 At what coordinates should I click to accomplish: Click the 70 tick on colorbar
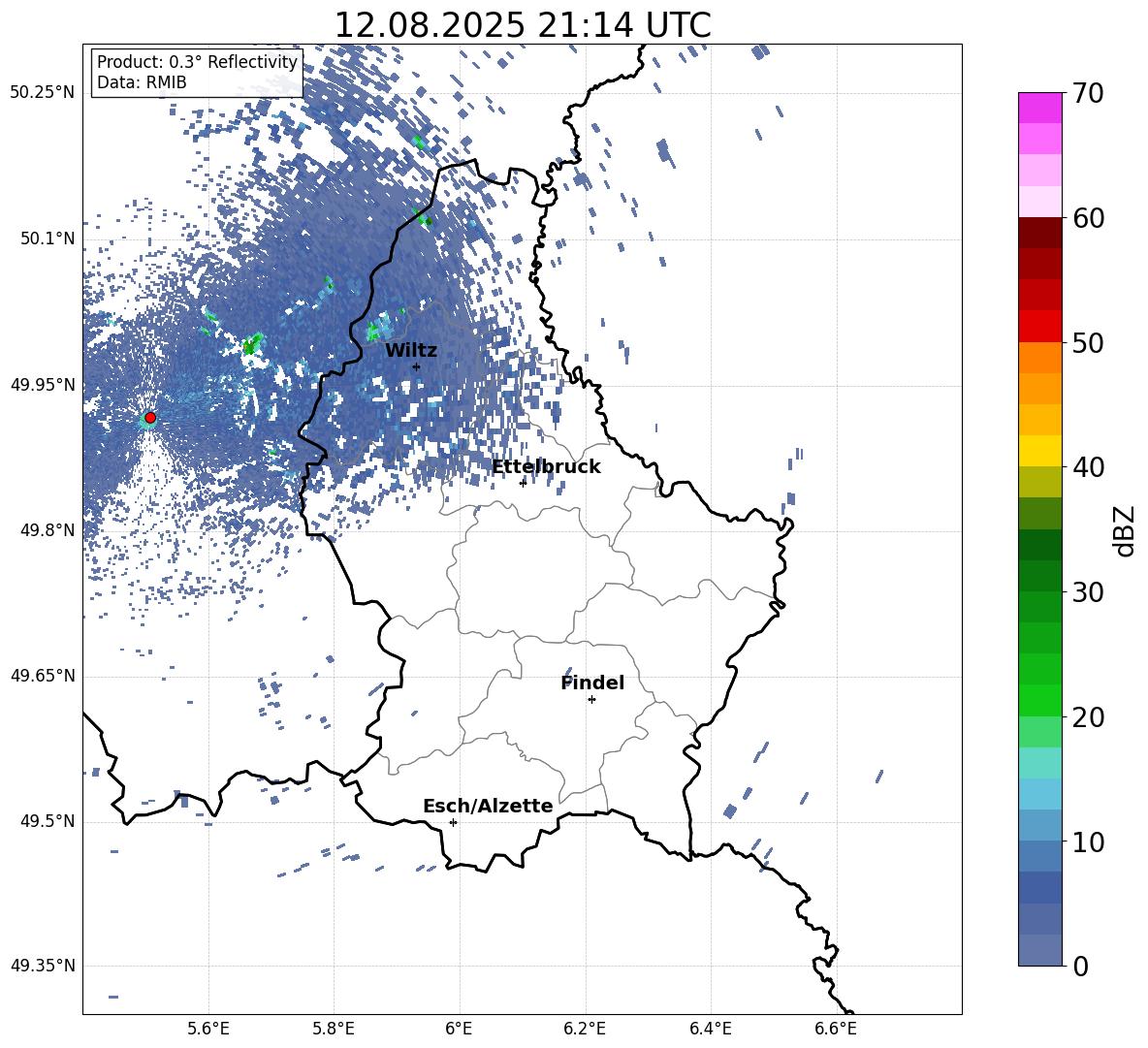1088,93
